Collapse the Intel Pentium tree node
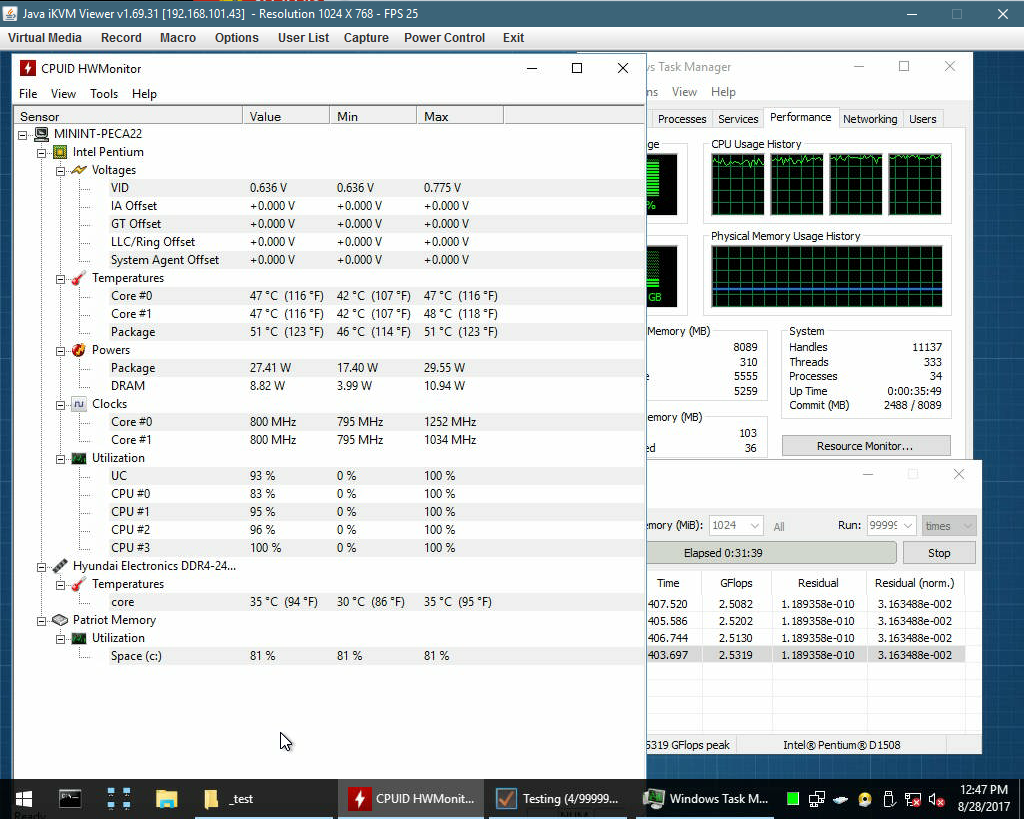The height and width of the screenshot is (819, 1024). pos(42,153)
